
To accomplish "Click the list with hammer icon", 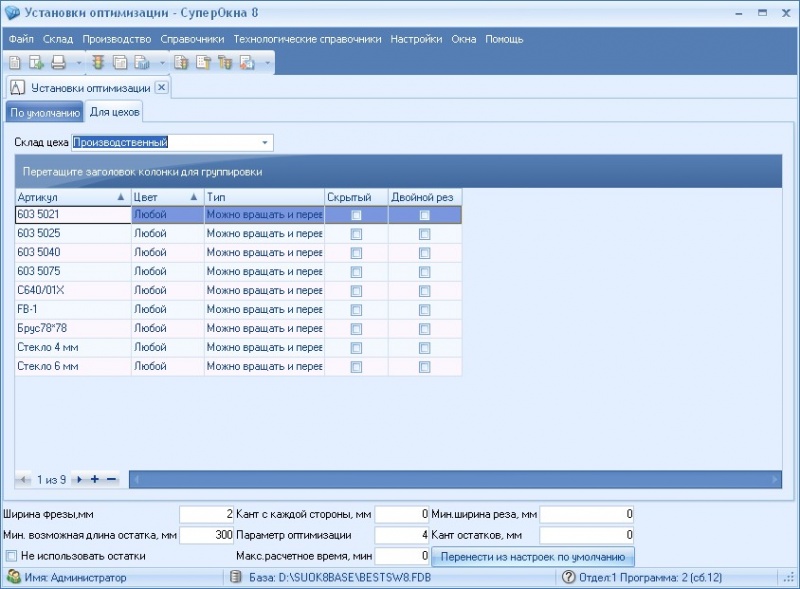I will point(204,63).
